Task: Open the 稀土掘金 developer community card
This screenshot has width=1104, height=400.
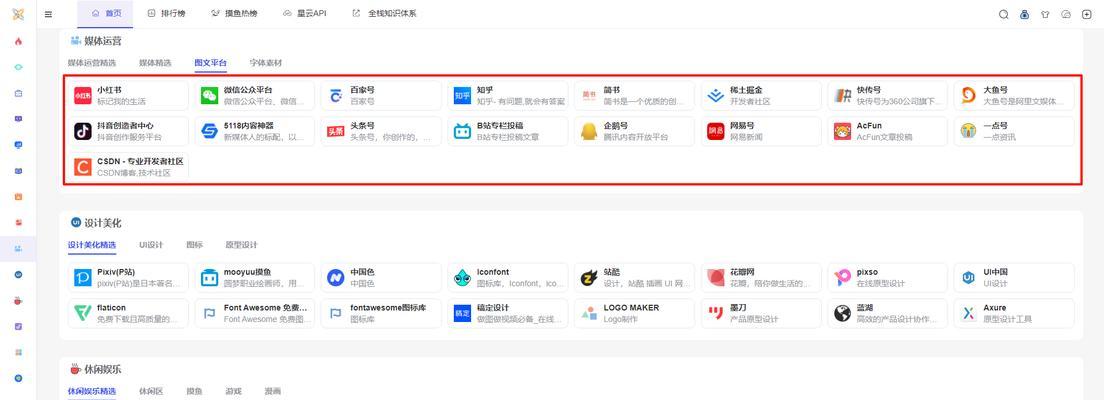Action: point(761,96)
